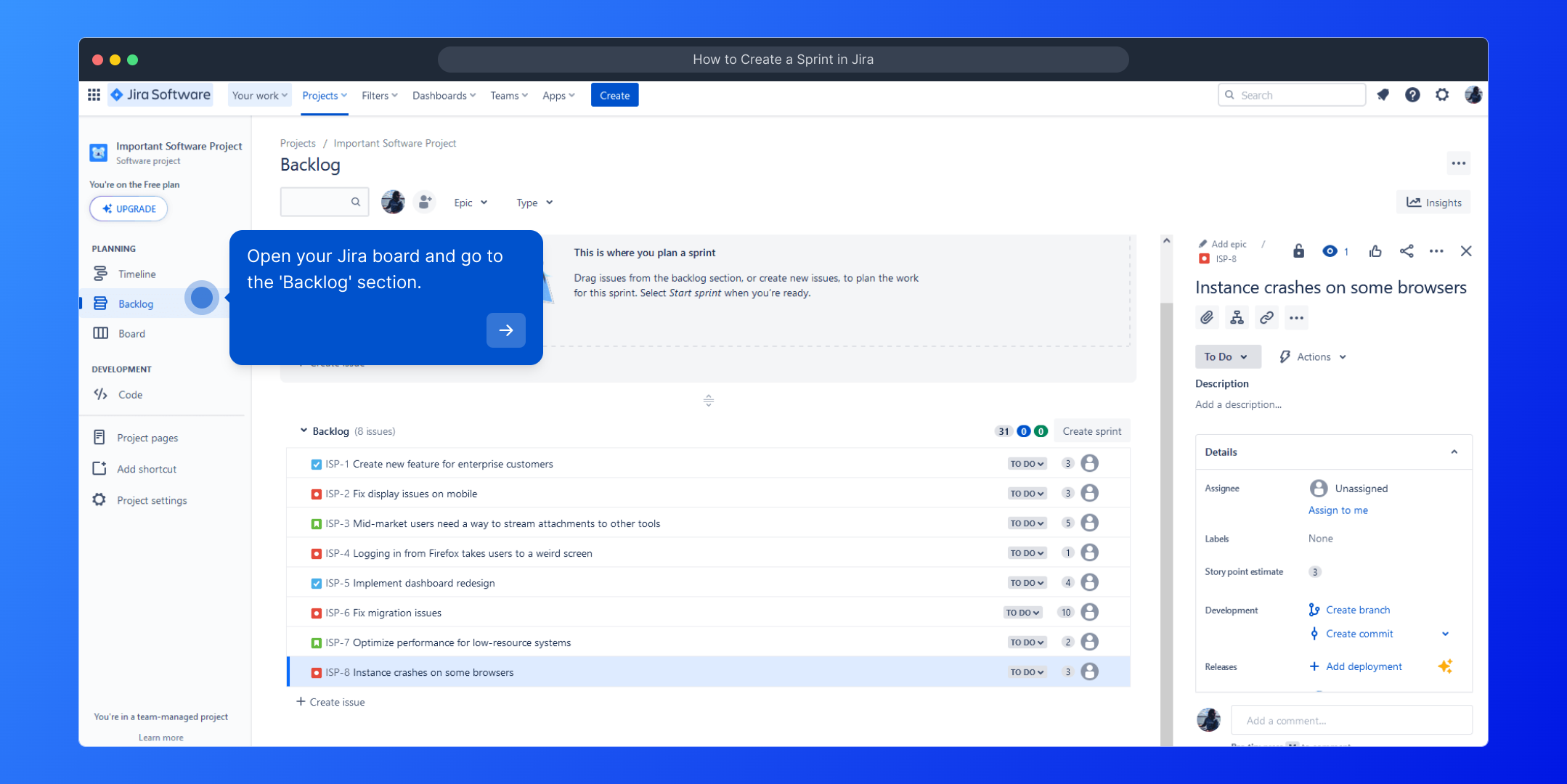This screenshot has height=784, width=1567.
Task: Open the Epic filter dropdown
Action: 470,203
